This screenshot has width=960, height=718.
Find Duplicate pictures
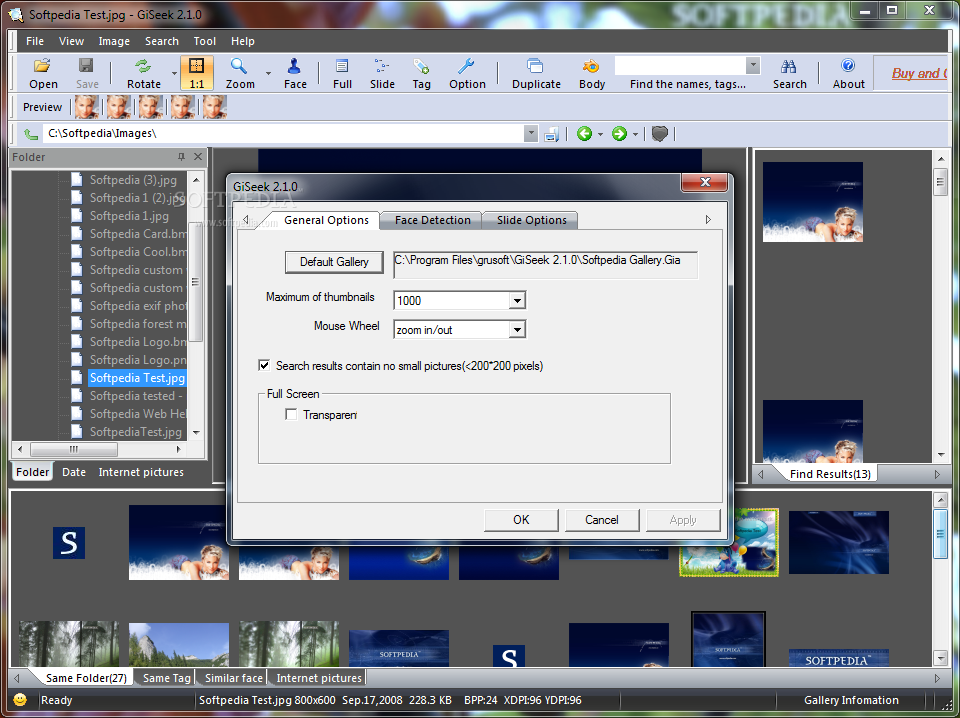[536, 73]
